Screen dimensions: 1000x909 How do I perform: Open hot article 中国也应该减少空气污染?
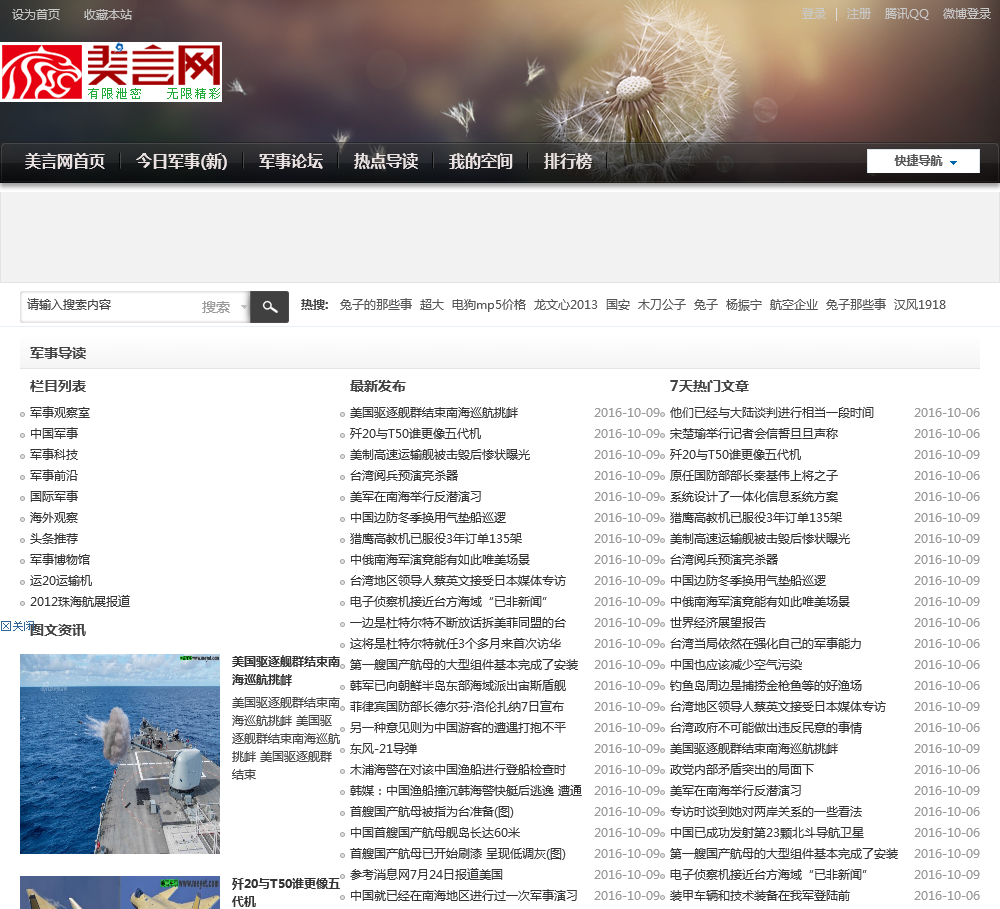(x=736, y=665)
